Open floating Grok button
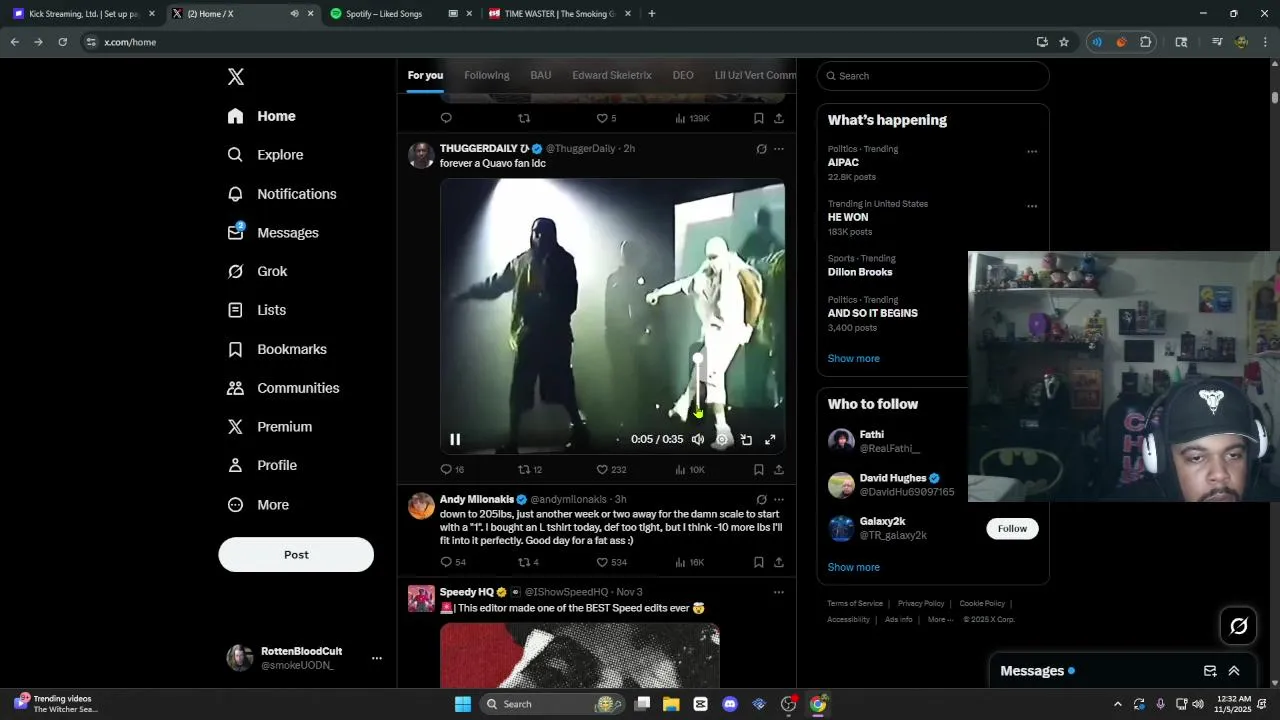Viewport: 1280px width, 720px height. (x=1238, y=626)
